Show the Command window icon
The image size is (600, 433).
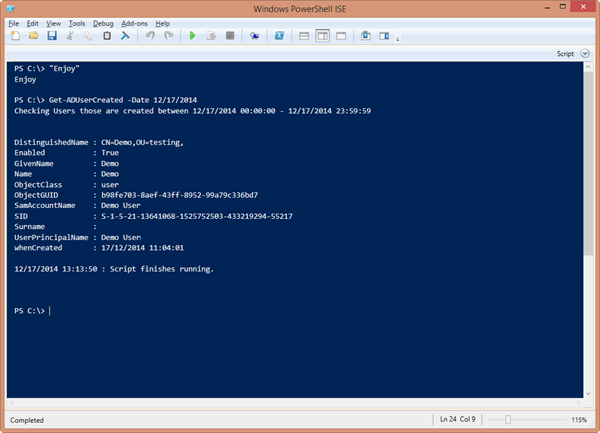click(366, 36)
